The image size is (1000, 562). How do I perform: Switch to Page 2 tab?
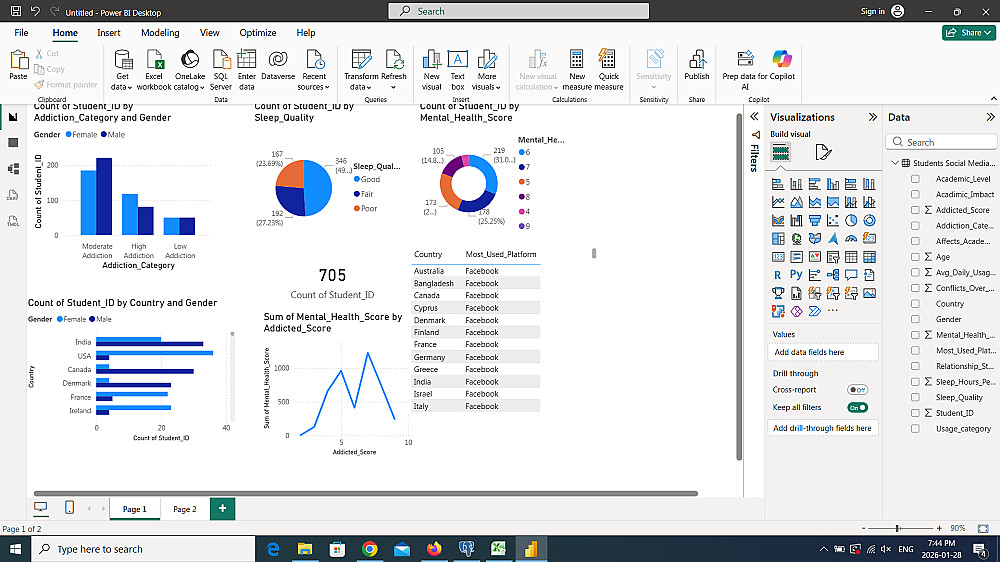coord(184,509)
